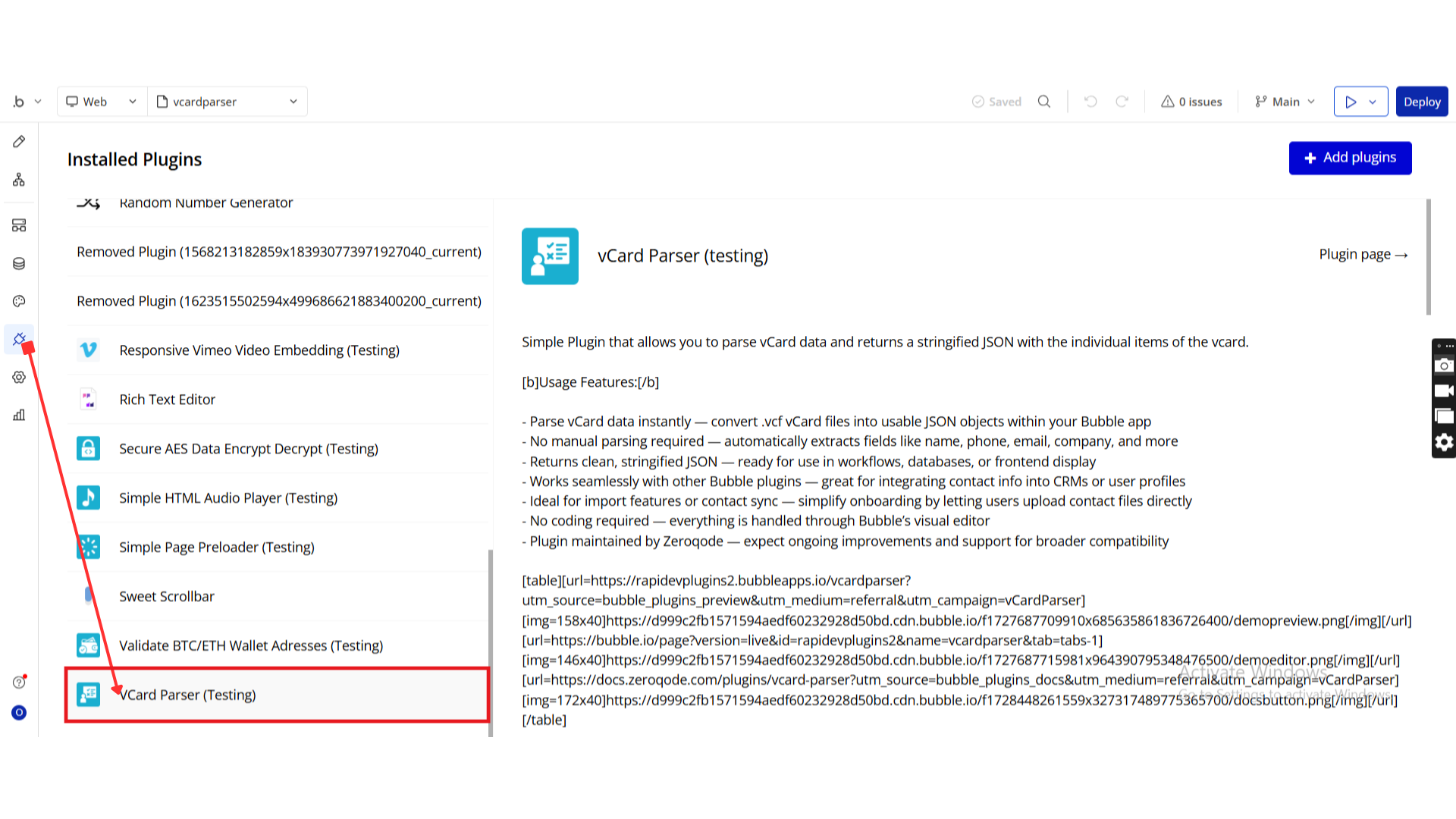Open the Data tab database icon
This screenshot has height=819, width=1456.
[x=19, y=263]
